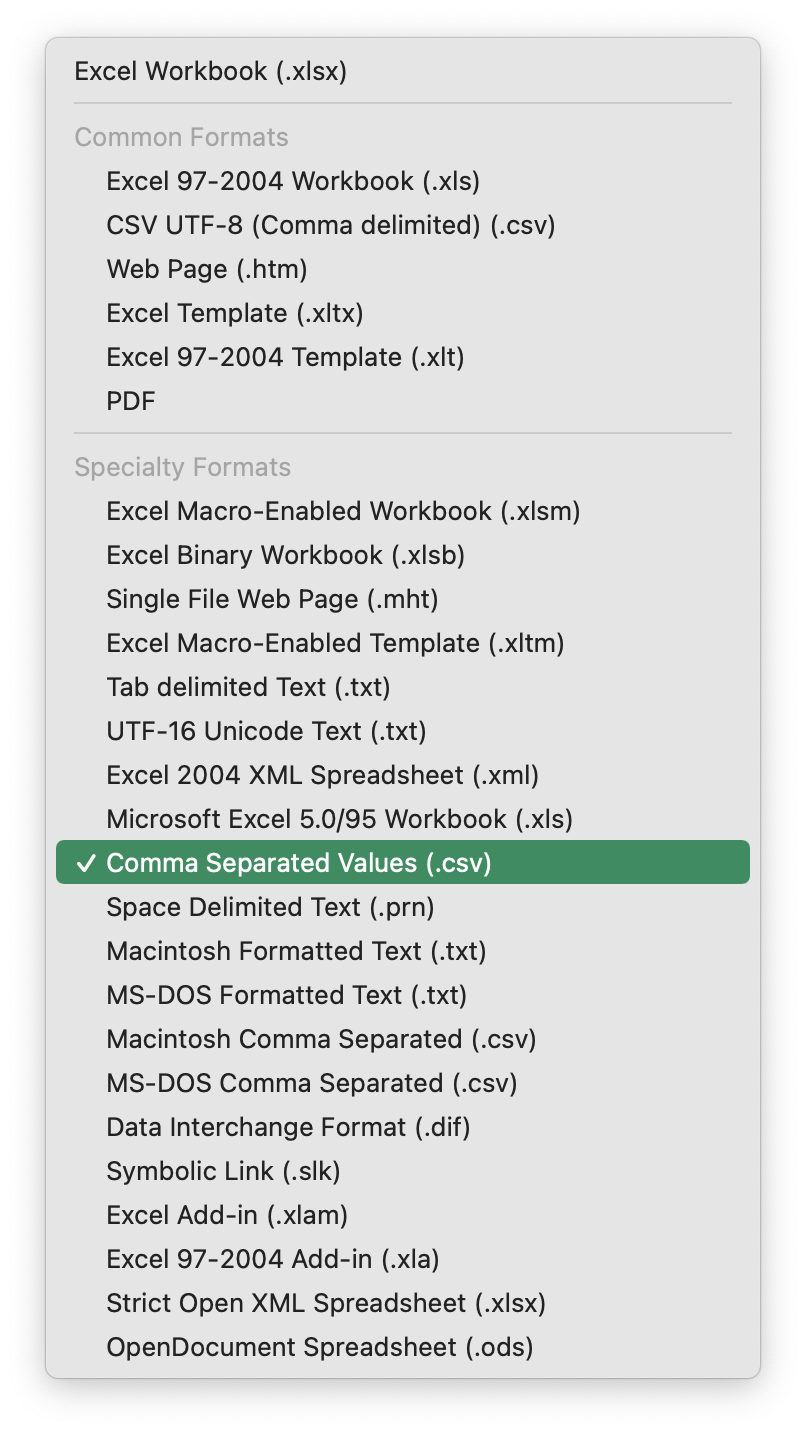
Task: Select Web Page (.htm) format
Action: tap(207, 270)
